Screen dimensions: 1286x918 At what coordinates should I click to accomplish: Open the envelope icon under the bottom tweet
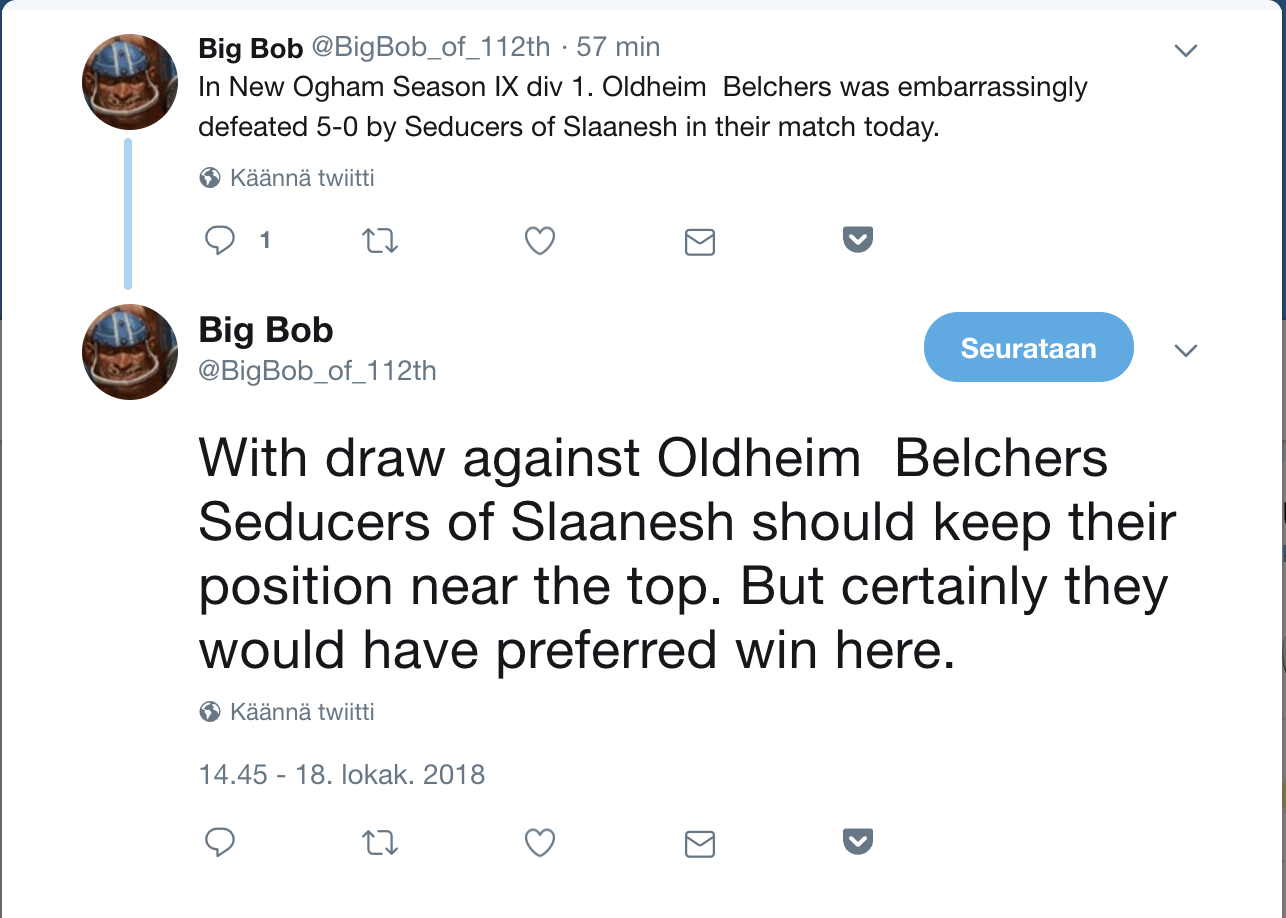(x=700, y=843)
